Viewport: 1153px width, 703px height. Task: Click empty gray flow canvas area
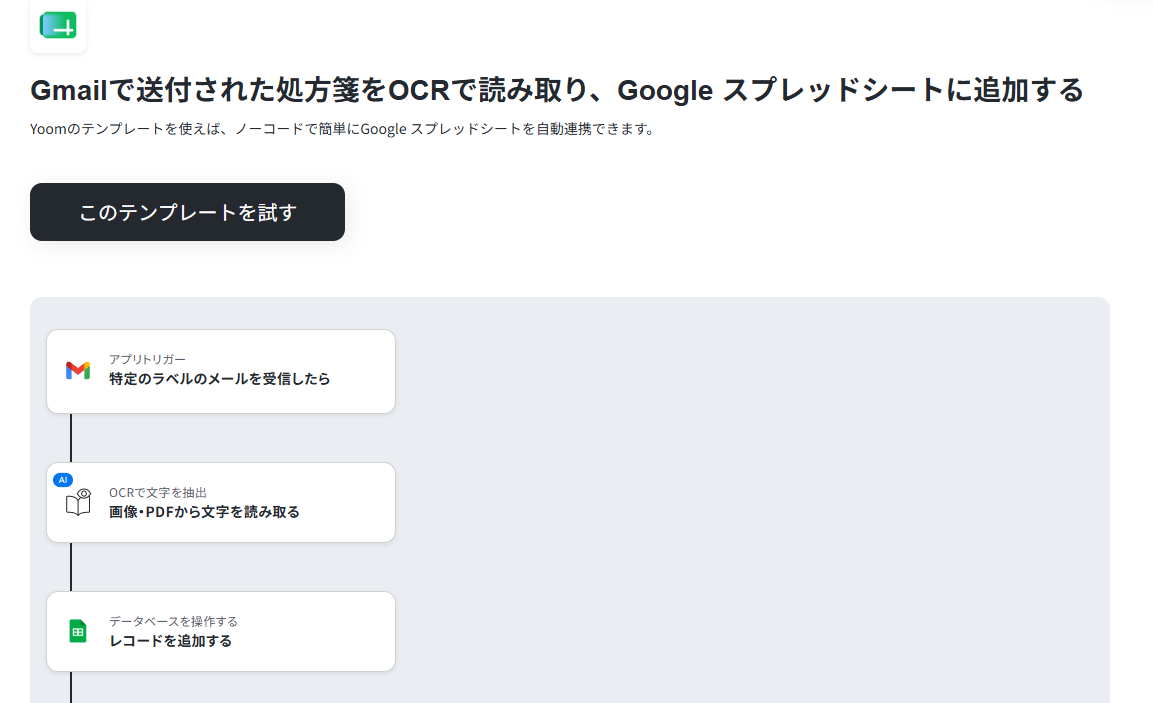tap(750, 500)
